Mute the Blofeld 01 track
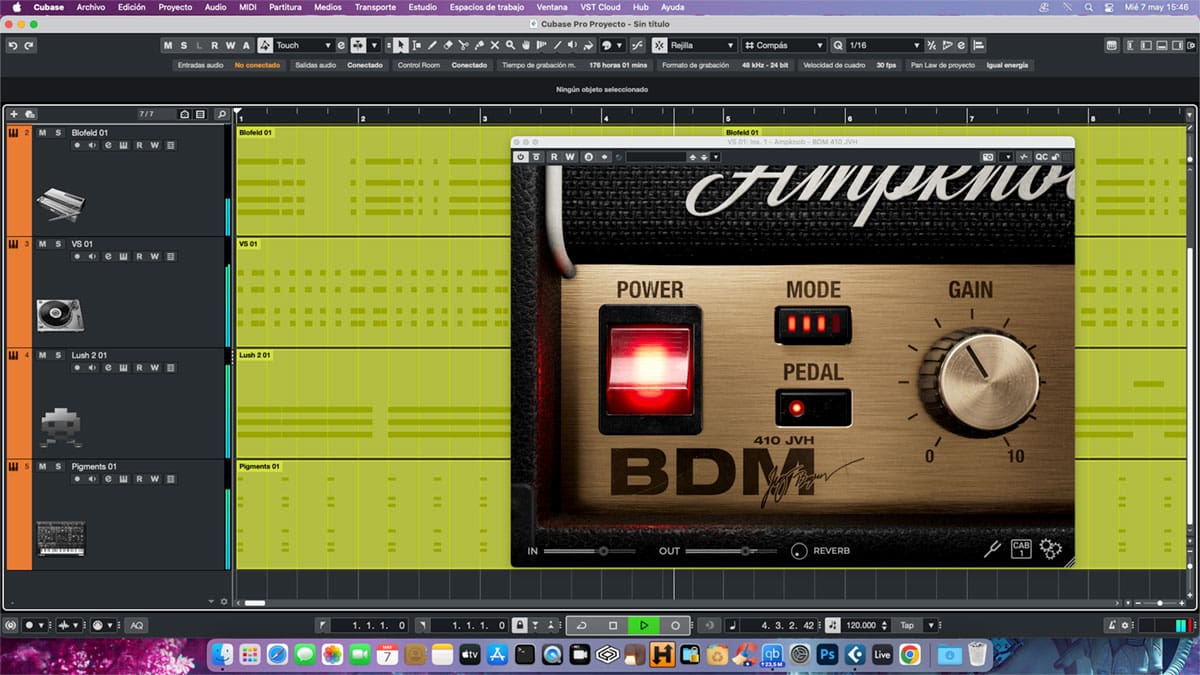The width and height of the screenshot is (1200, 675). click(x=43, y=132)
